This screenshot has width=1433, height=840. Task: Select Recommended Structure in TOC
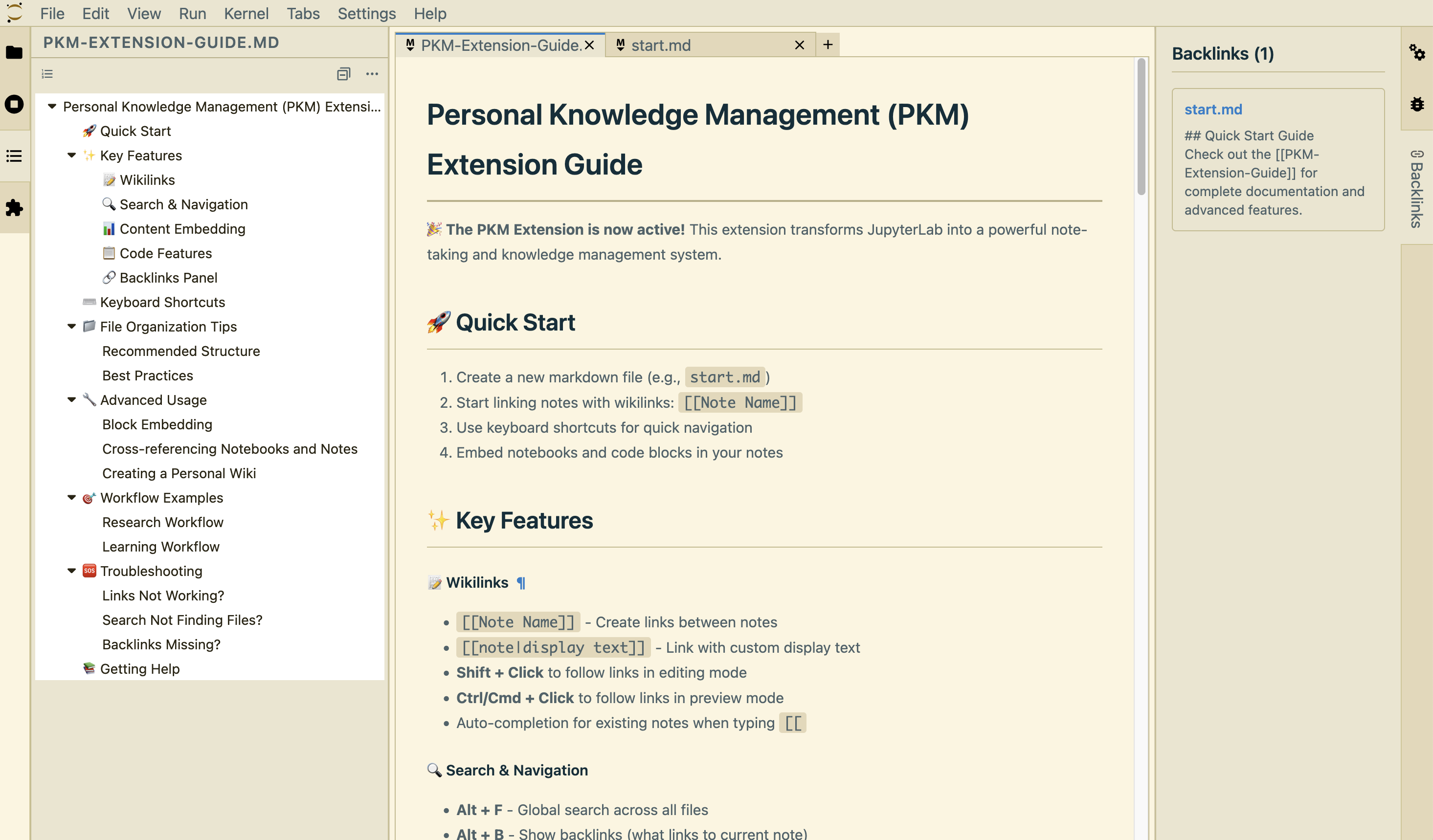[x=181, y=351]
